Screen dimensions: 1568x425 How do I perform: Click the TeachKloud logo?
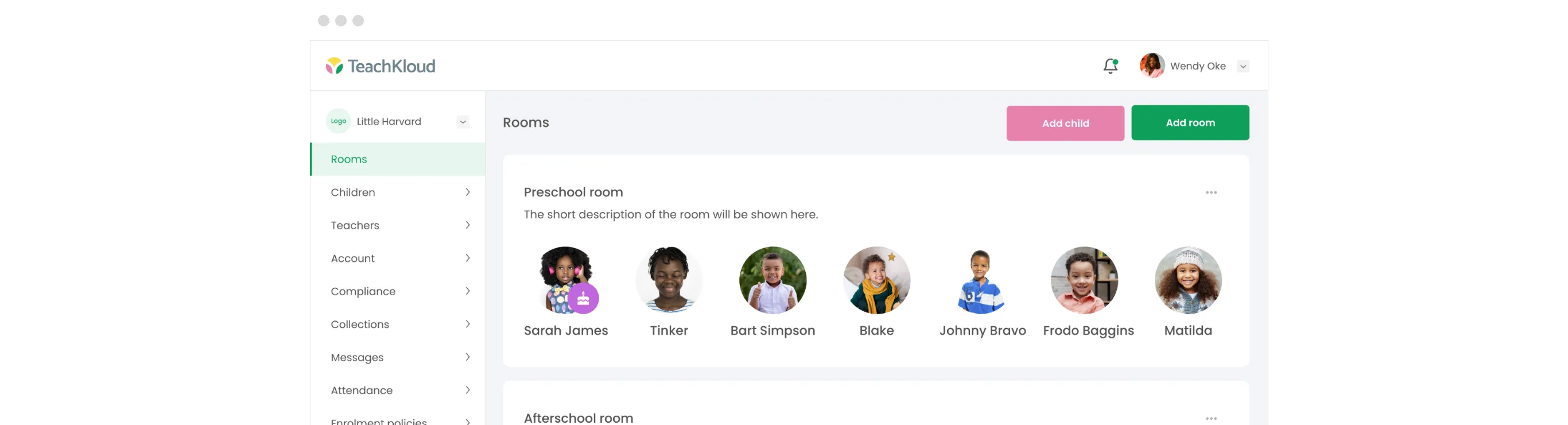click(381, 65)
